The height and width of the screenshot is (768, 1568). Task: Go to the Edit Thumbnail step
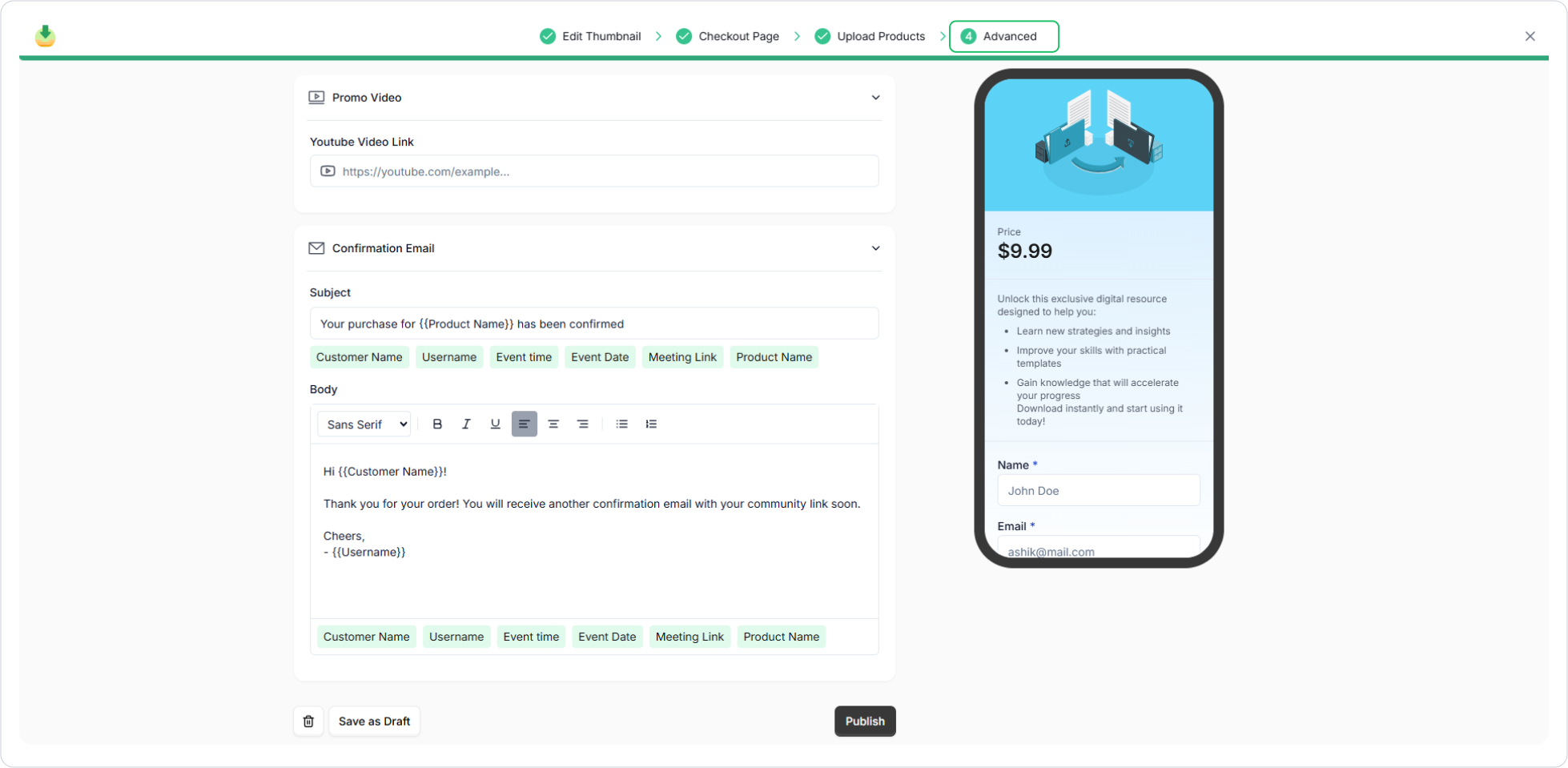pyautogui.click(x=591, y=37)
